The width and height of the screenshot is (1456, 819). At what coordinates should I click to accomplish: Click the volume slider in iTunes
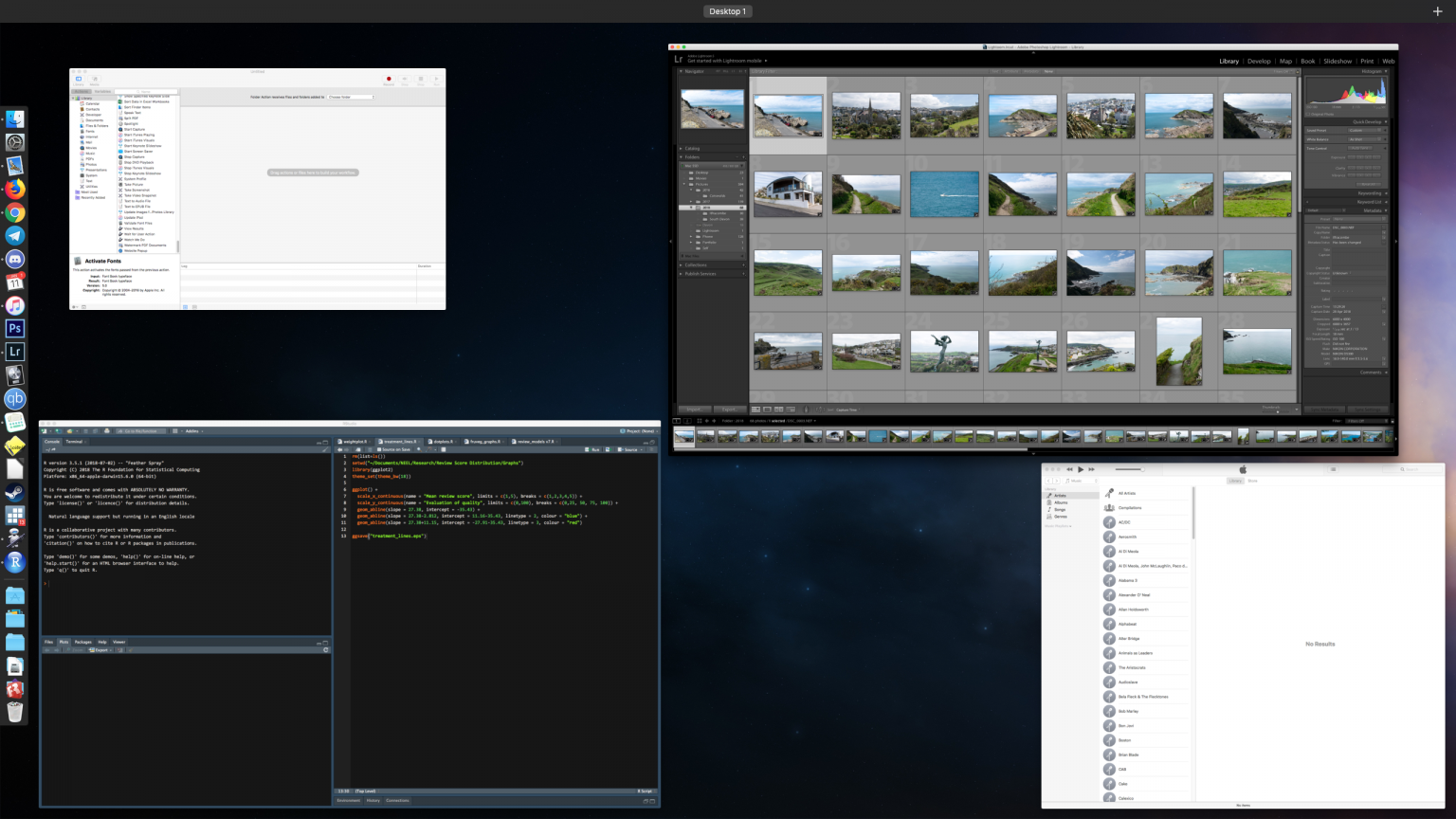1129,469
